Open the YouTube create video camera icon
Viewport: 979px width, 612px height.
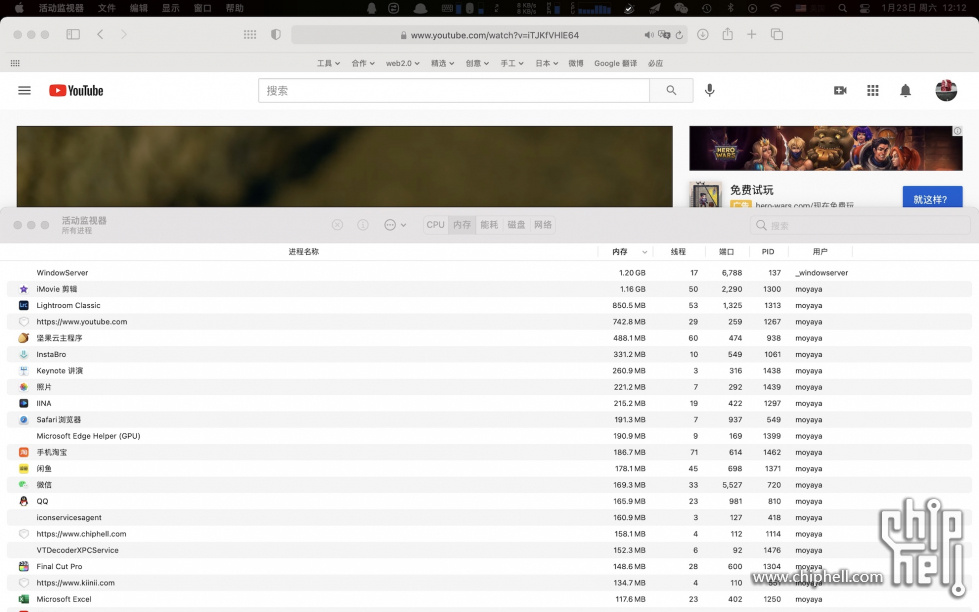click(840, 91)
